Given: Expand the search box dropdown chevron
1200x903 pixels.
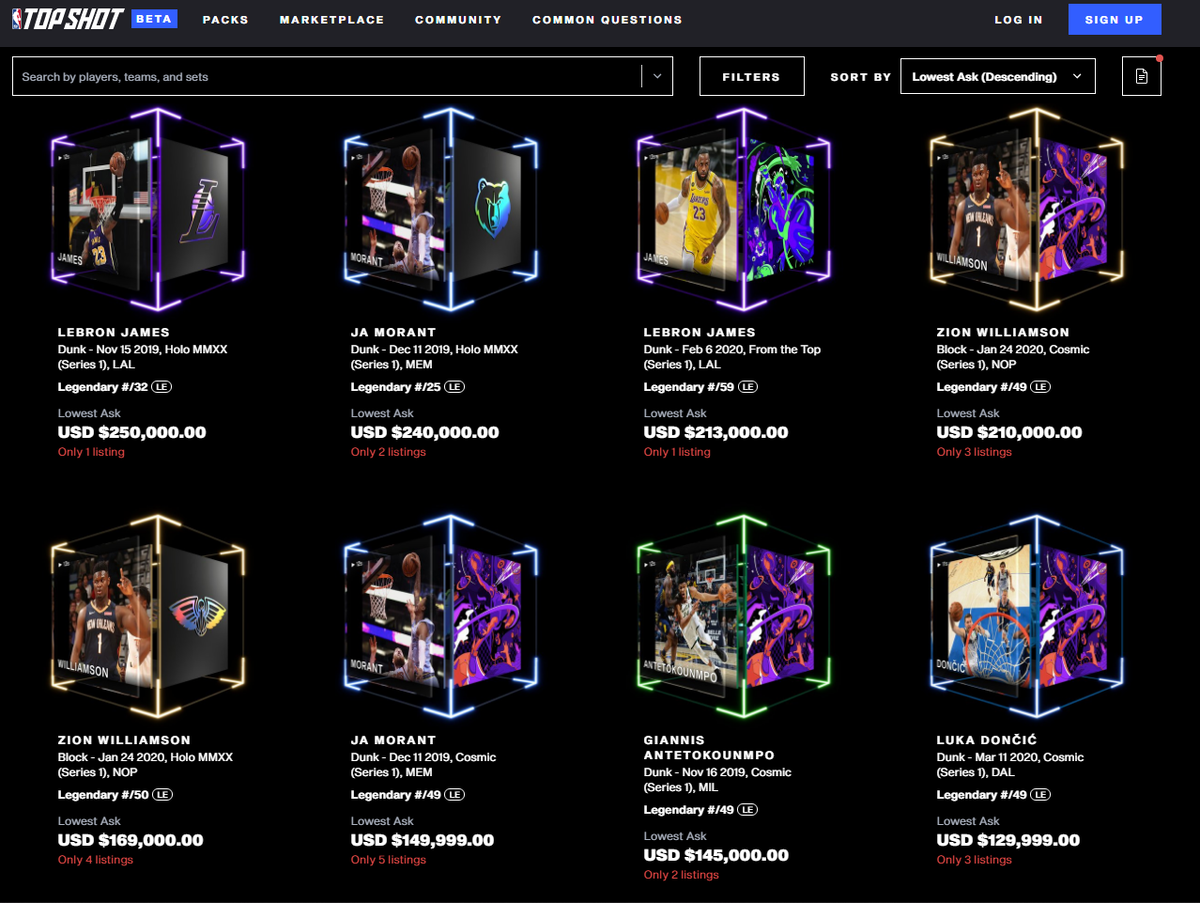Looking at the screenshot, I should coord(657,76).
